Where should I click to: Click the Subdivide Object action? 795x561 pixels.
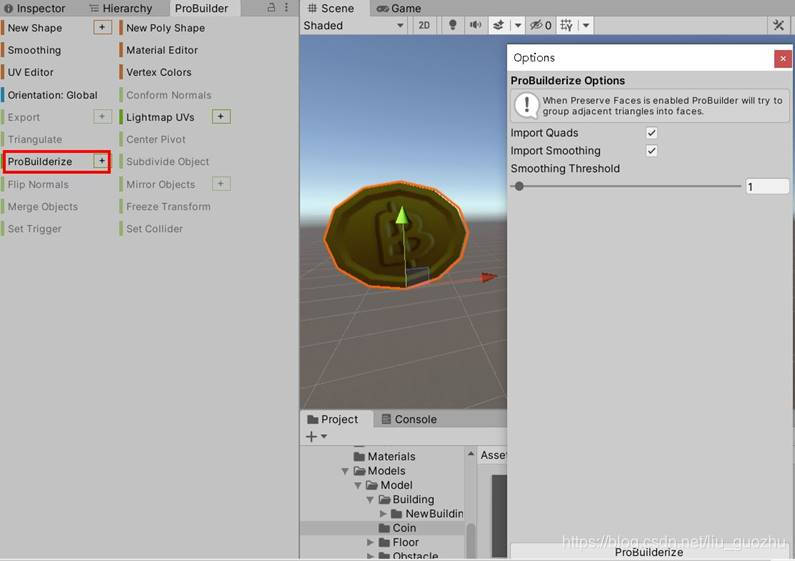pyautogui.click(x=167, y=161)
